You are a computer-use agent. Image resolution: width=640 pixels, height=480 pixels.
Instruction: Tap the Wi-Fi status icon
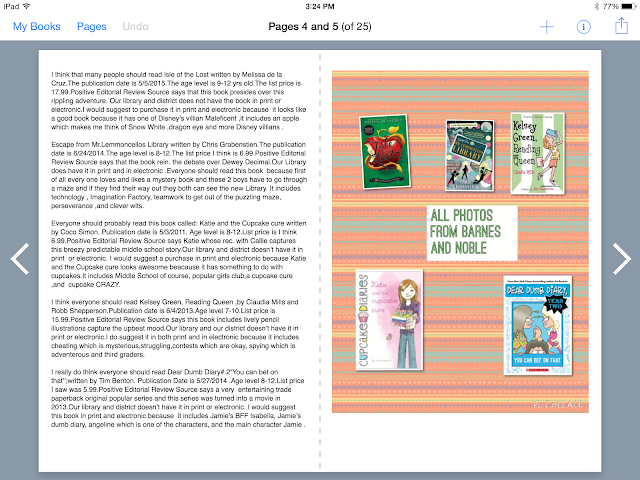(27, 6)
